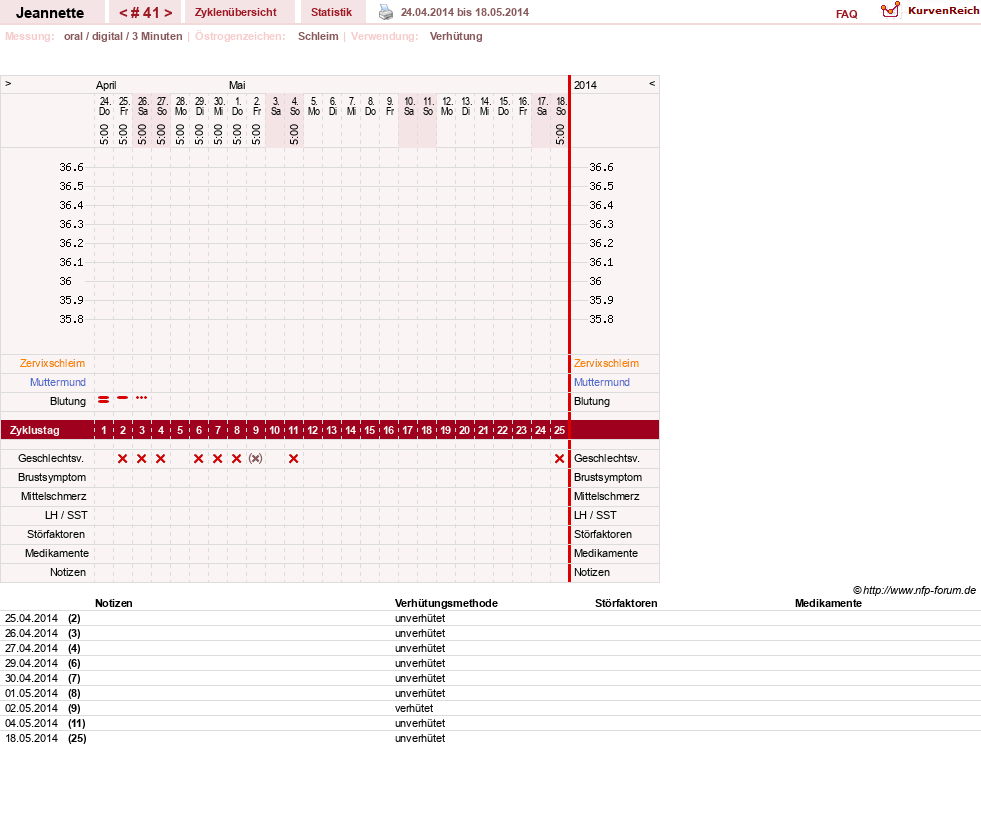981x822 pixels.
Task: Click the Mai month label
Action: (237, 85)
